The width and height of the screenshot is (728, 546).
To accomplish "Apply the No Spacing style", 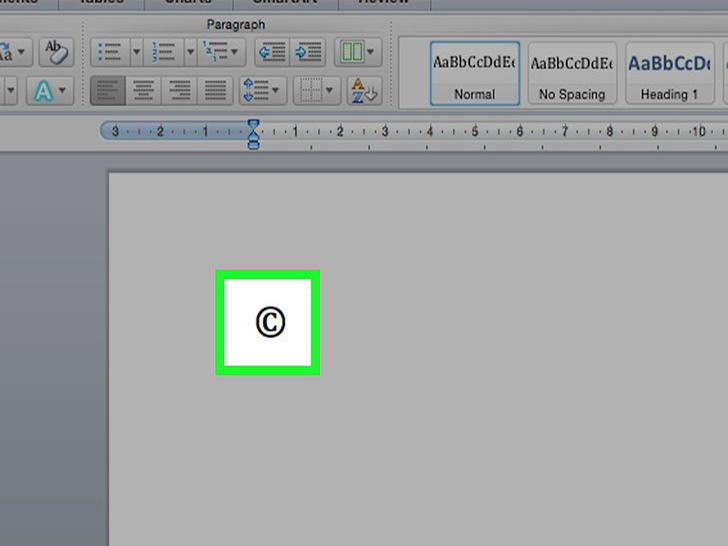I will click(x=572, y=73).
